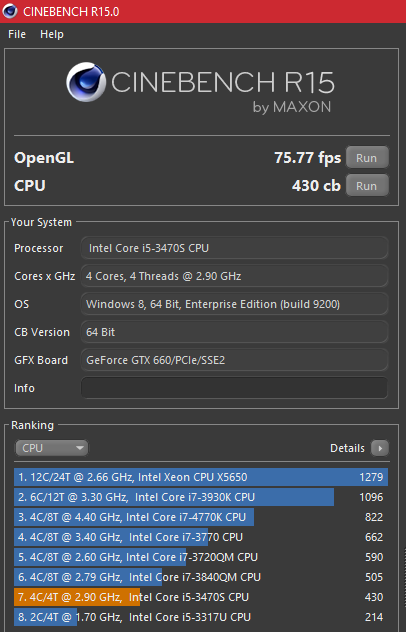Click the ranking dropdown arrow
406x632 pixels.
pos(80,448)
